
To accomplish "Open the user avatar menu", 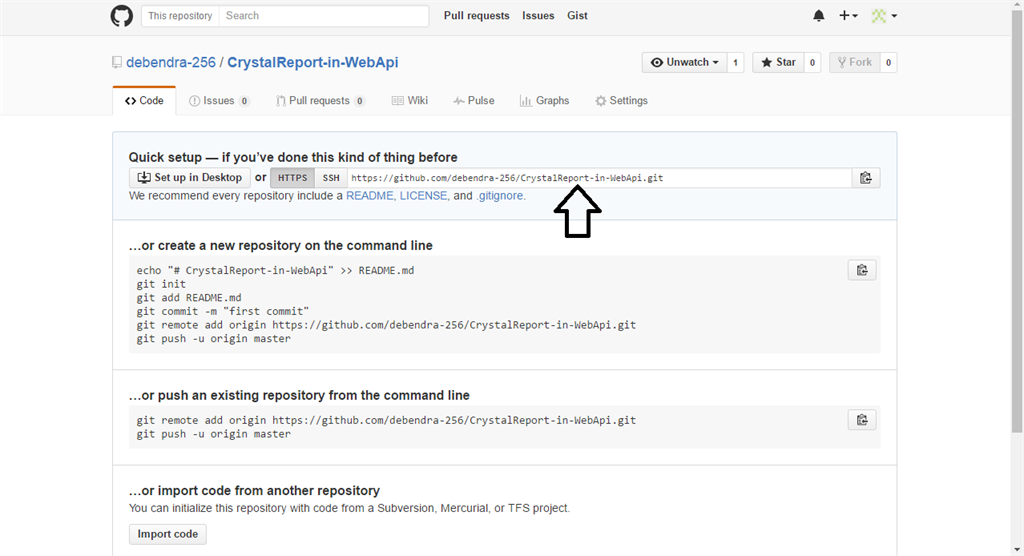I will click(x=884, y=16).
